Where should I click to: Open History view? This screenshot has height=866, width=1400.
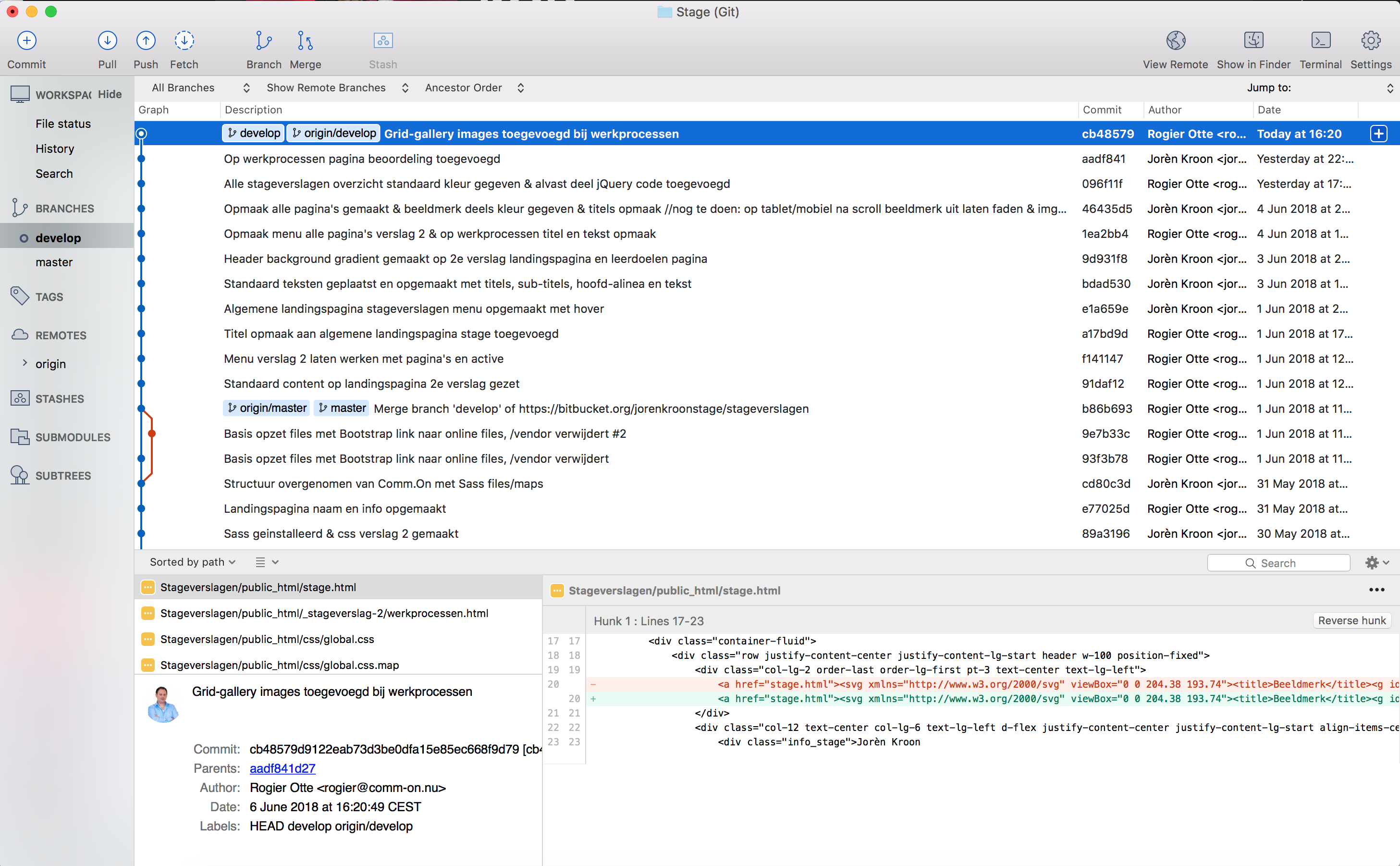(x=54, y=148)
